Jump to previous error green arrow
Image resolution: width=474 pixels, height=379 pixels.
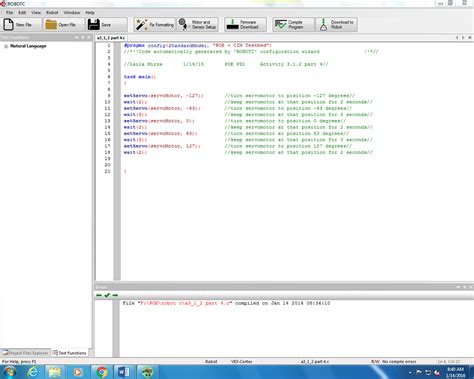[99, 295]
